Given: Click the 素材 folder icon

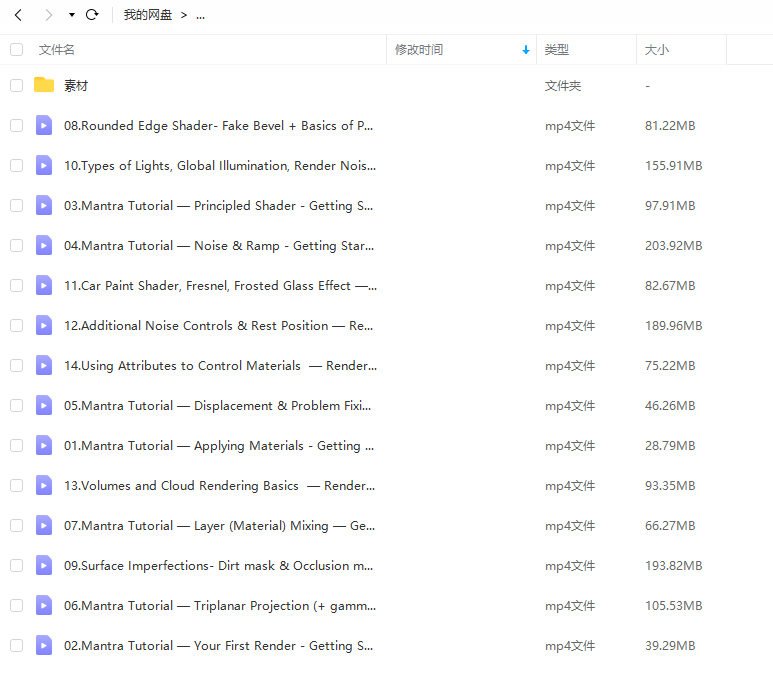Looking at the screenshot, I should (44, 85).
